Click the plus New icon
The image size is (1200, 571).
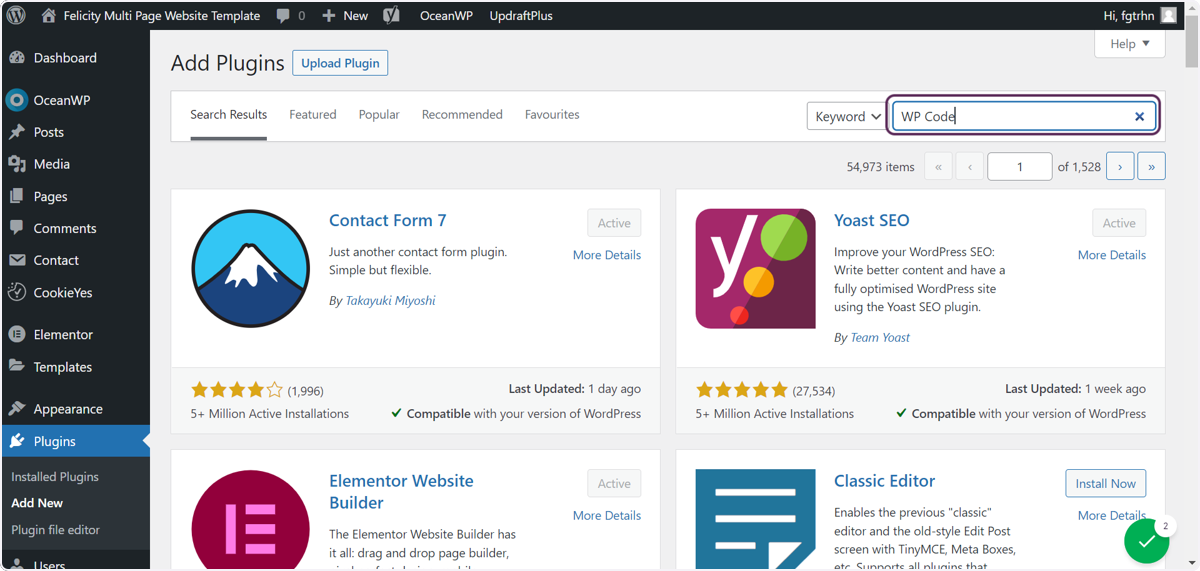pyautogui.click(x=328, y=15)
